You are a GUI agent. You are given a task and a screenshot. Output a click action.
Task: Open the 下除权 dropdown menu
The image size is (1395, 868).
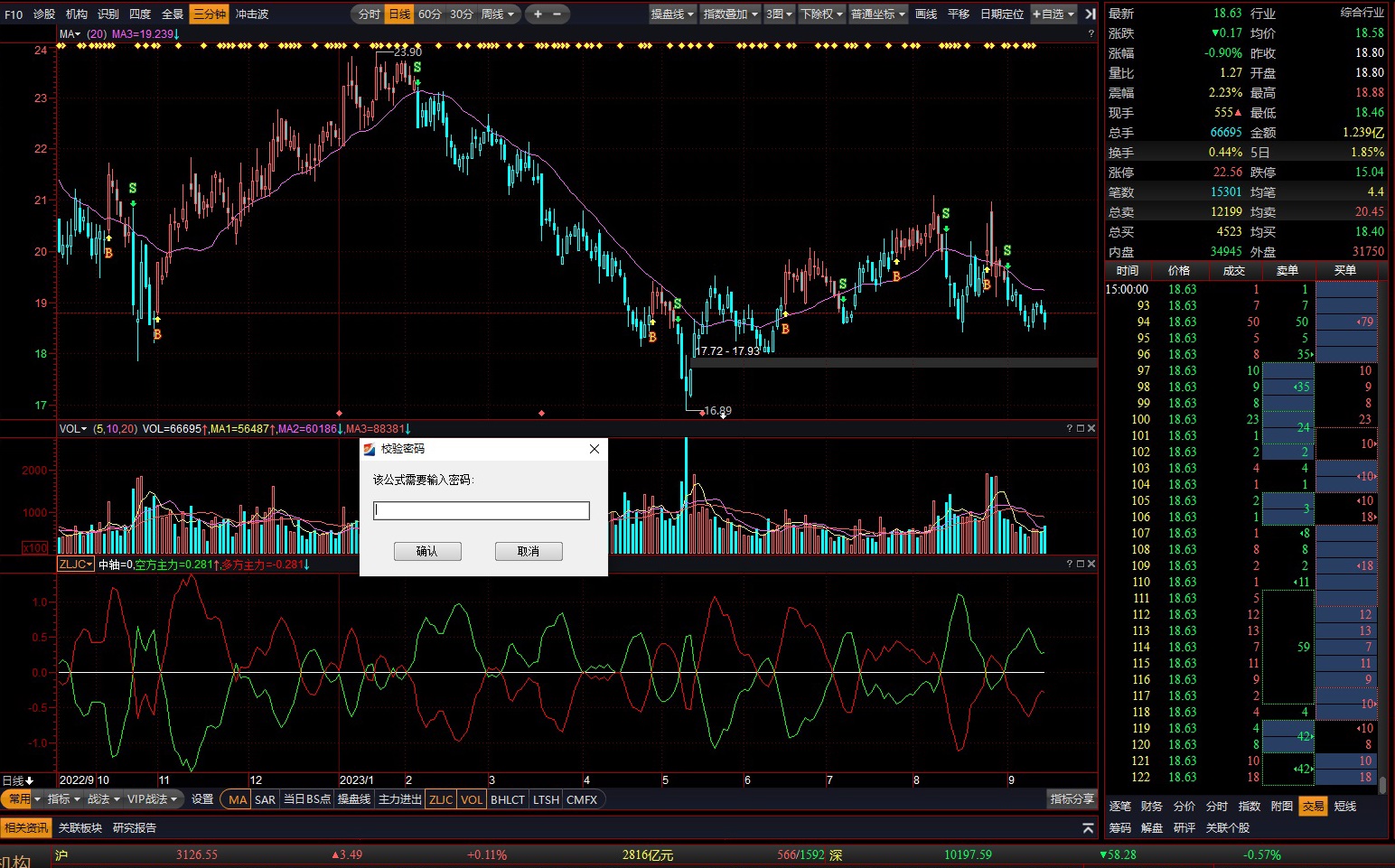tap(821, 14)
